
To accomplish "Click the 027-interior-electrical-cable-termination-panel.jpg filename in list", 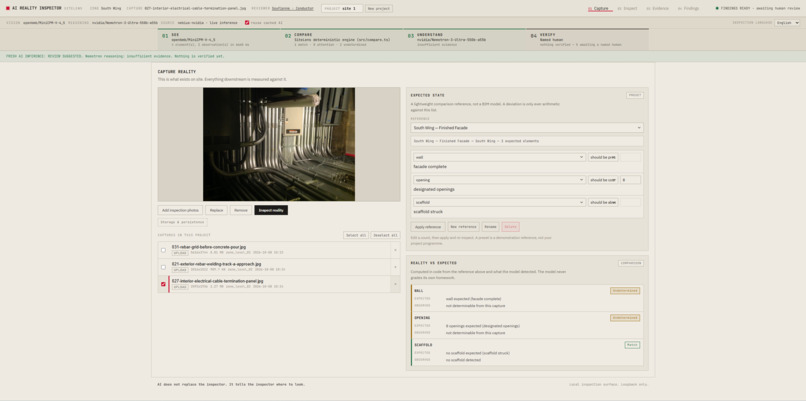I will pyautogui.click(x=217, y=281).
